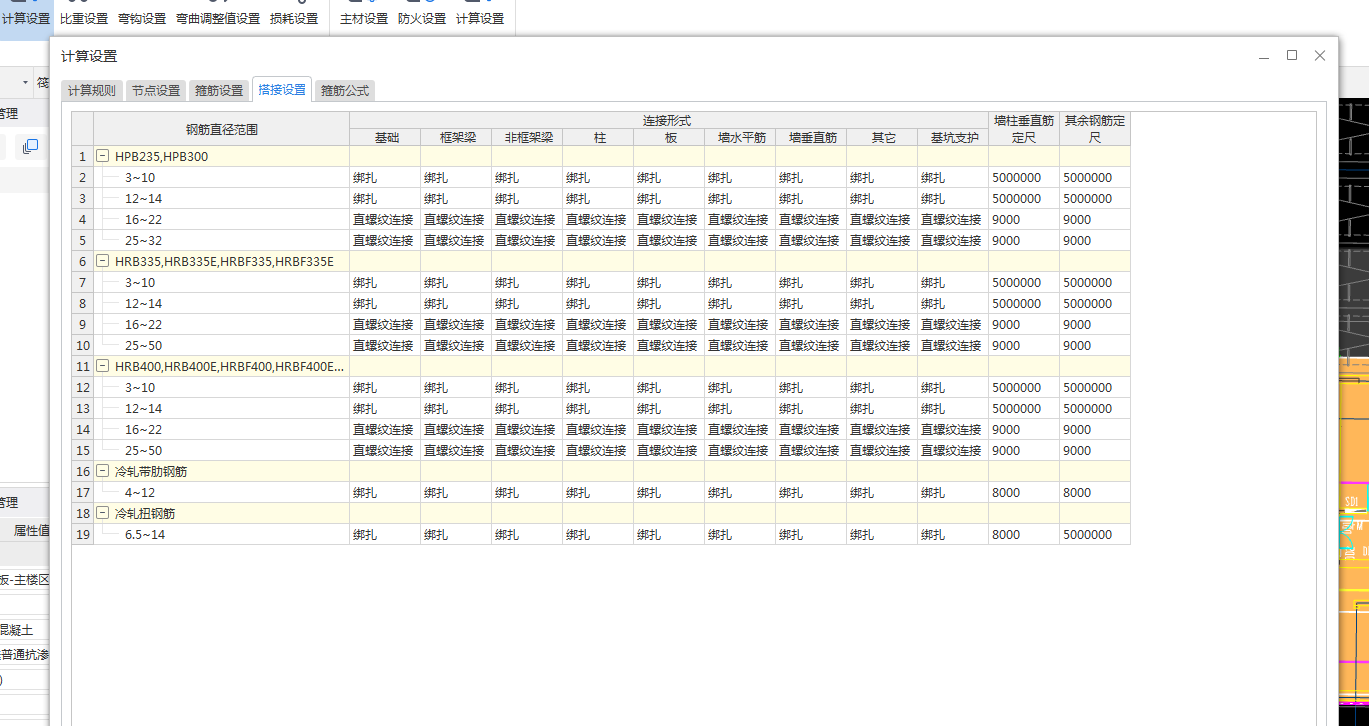Click the 非框架梁 column header
The height and width of the screenshot is (726, 1369).
tap(528, 138)
